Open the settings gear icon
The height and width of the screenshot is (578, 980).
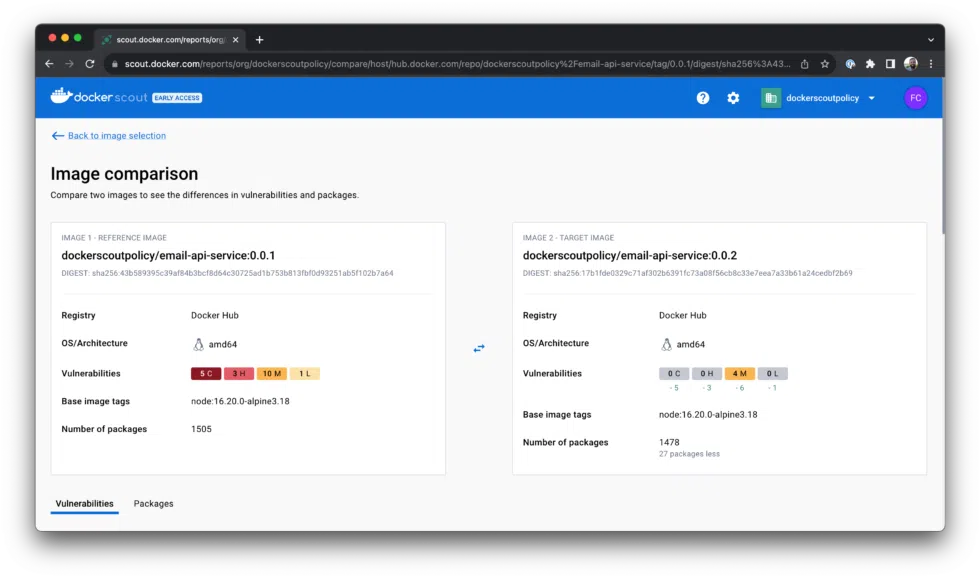point(733,98)
